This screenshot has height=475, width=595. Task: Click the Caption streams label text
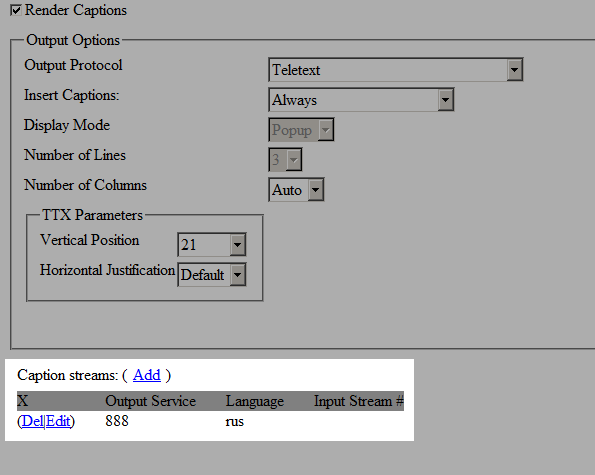click(x=68, y=375)
